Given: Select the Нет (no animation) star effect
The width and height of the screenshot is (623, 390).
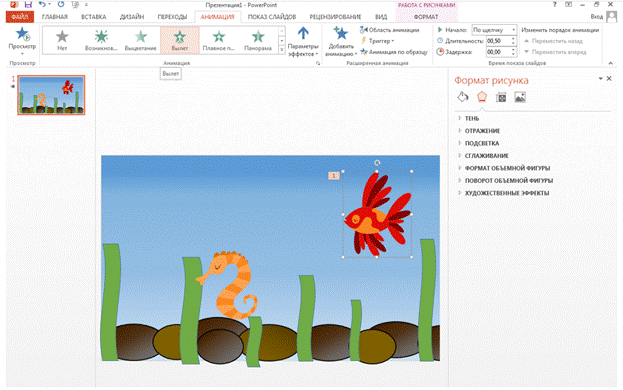Looking at the screenshot, I should (62, 37).
